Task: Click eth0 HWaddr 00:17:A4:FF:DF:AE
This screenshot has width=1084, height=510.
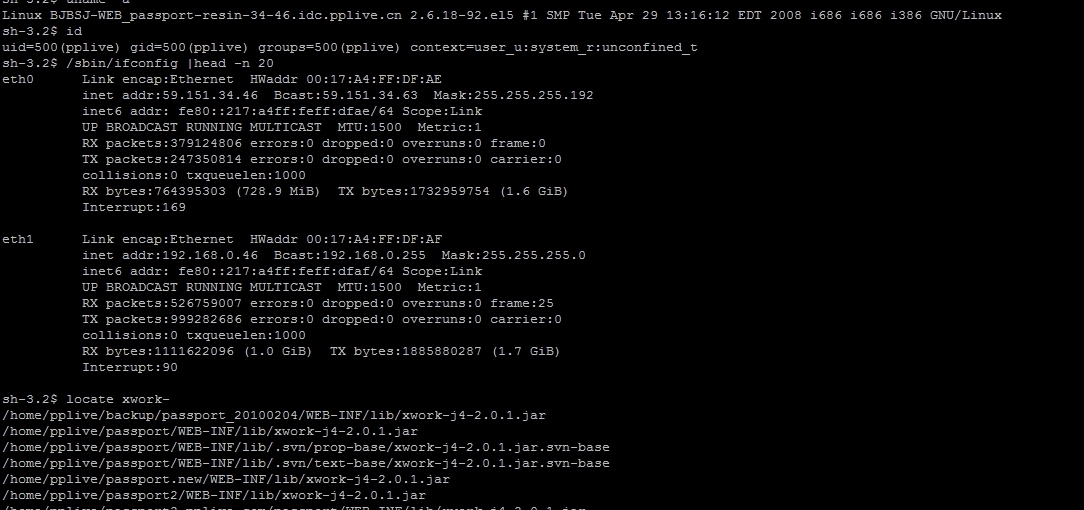Action: coord(346,79)
